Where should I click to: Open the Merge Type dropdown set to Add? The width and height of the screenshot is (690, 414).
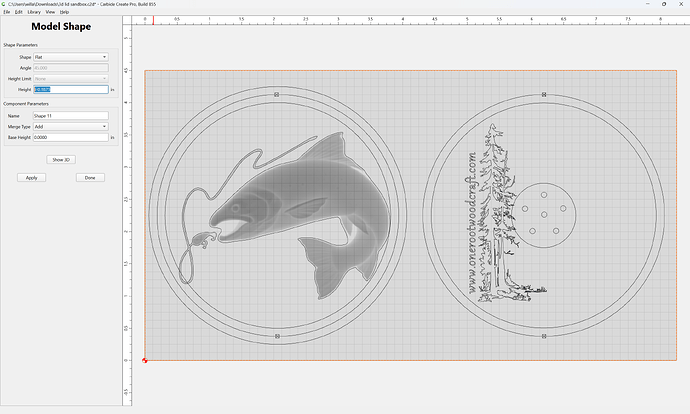(71, 127)
